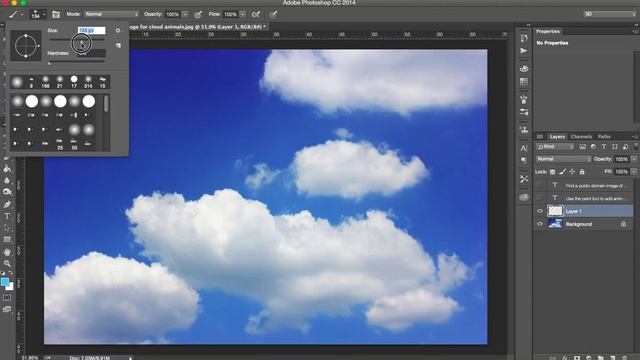640x360 pixels.
Task: Switch to the Layers tab
Action: pos(557,137)
